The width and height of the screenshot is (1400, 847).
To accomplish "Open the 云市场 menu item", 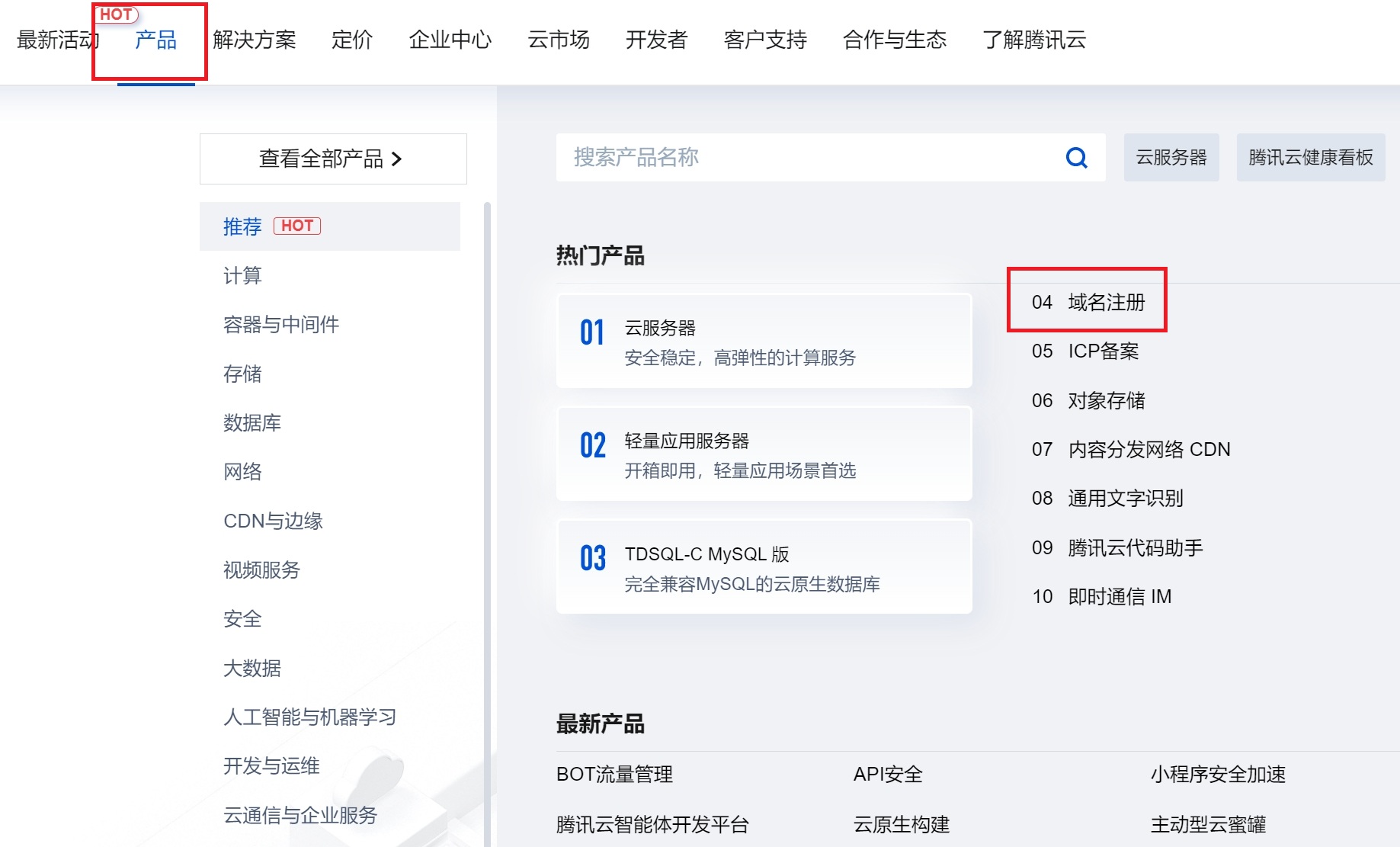I will (559, 40).
